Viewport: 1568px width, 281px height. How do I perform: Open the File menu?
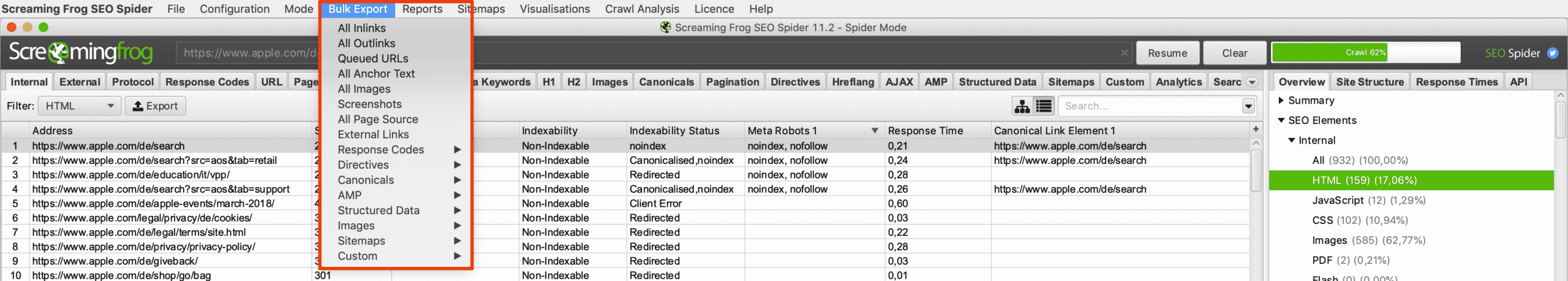click(176, 9)
